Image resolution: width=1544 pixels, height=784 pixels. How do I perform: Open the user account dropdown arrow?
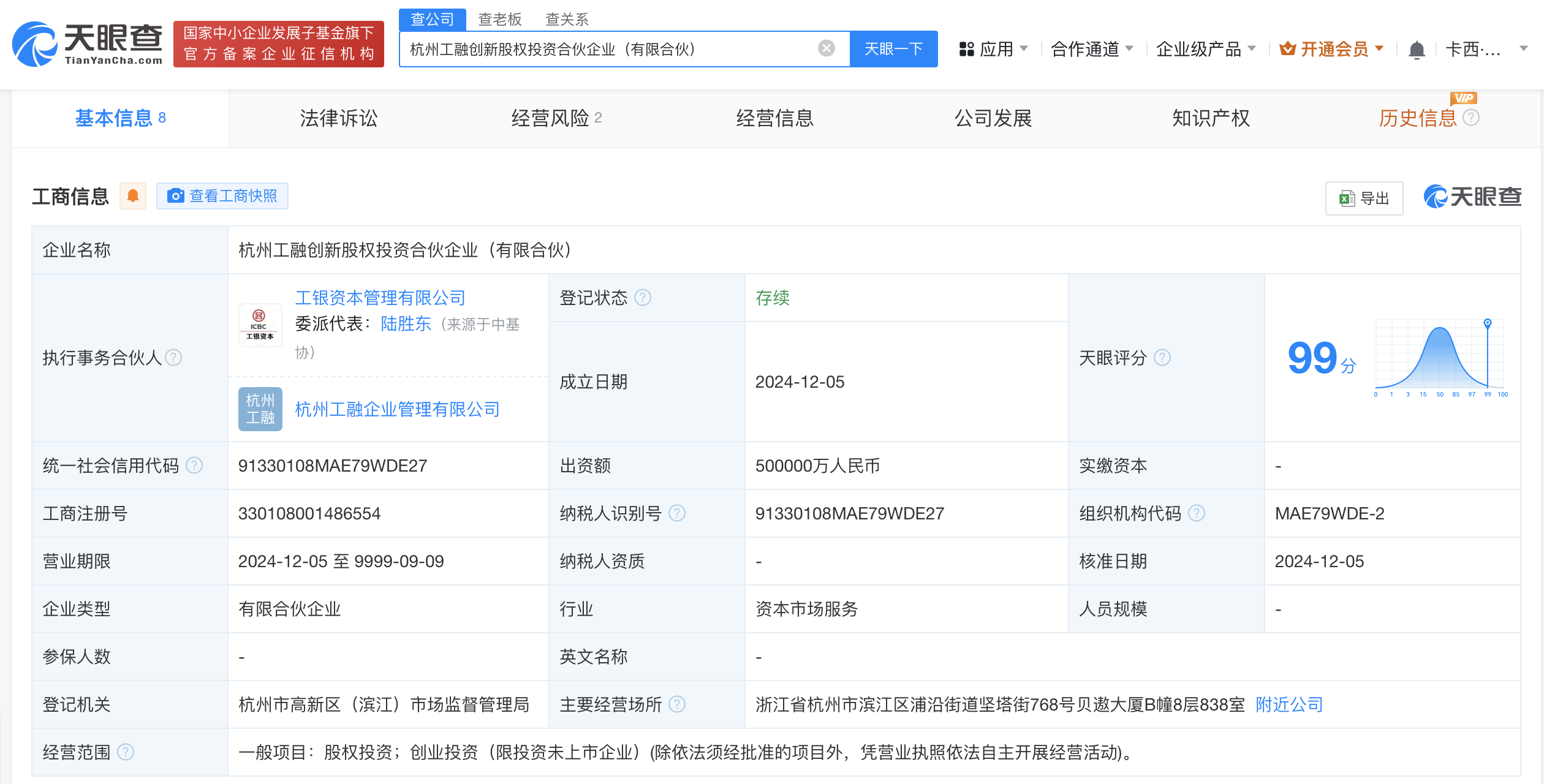tap(1524, 49)
